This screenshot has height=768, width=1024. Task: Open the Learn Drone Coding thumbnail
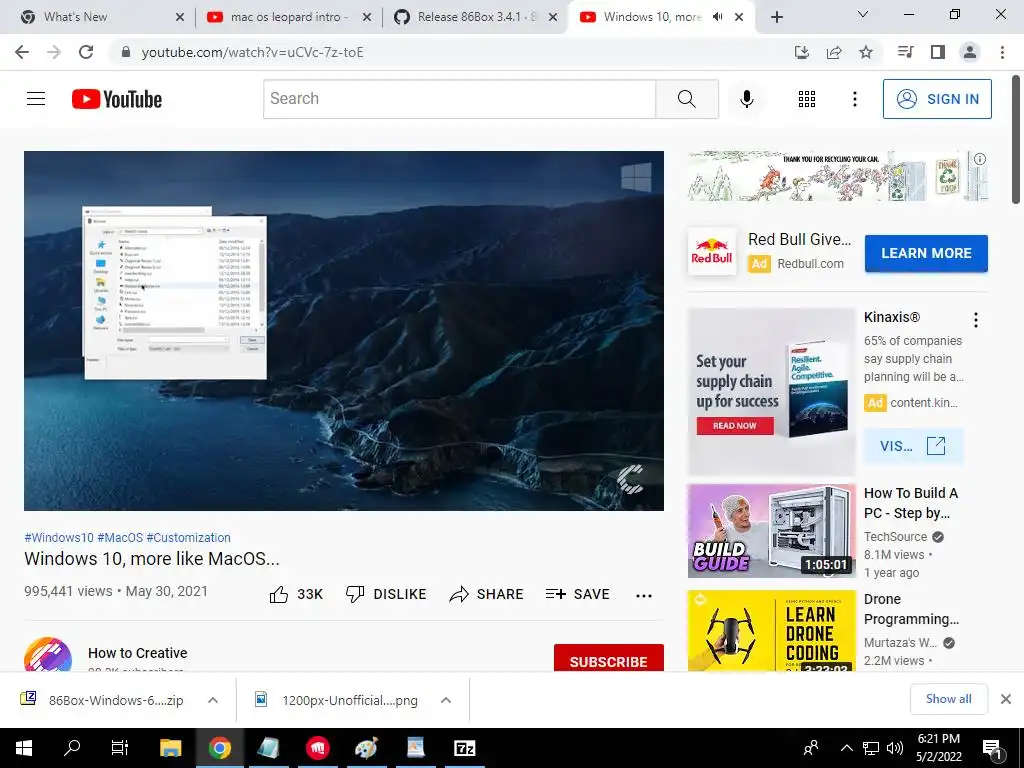coord(771,631)
